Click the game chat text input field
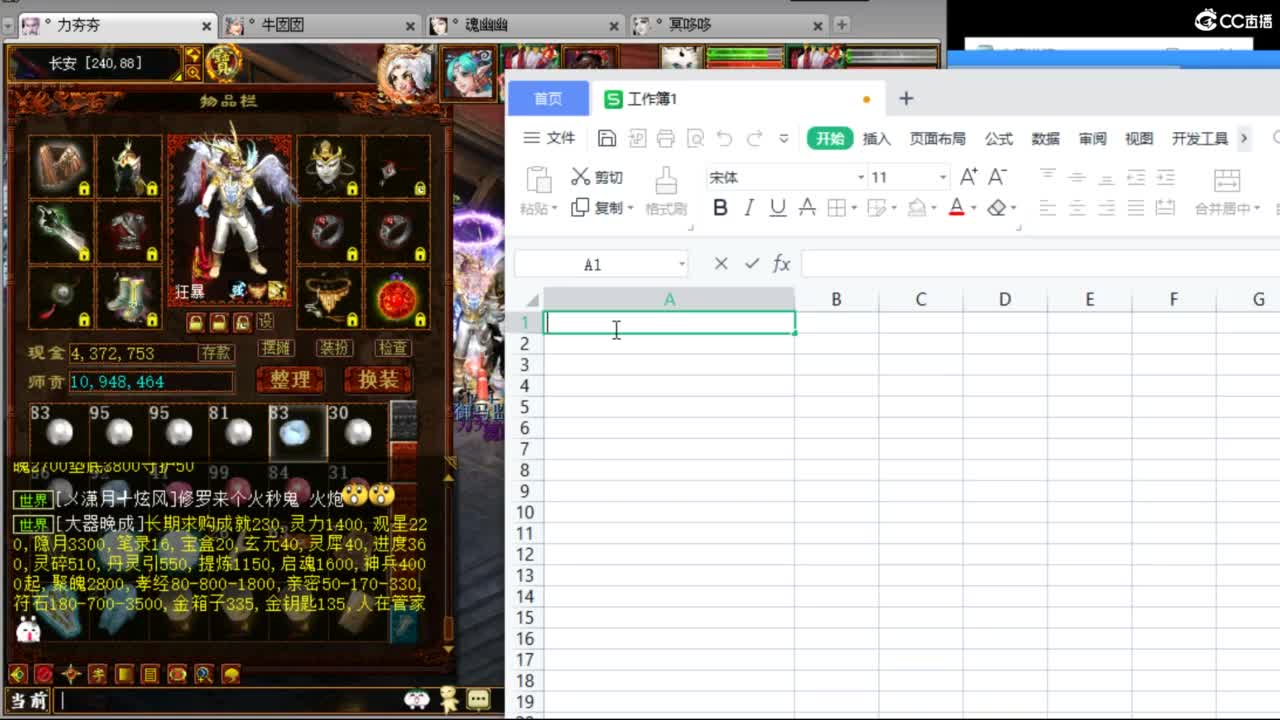1280x720 pixels. tap(229, 700)
